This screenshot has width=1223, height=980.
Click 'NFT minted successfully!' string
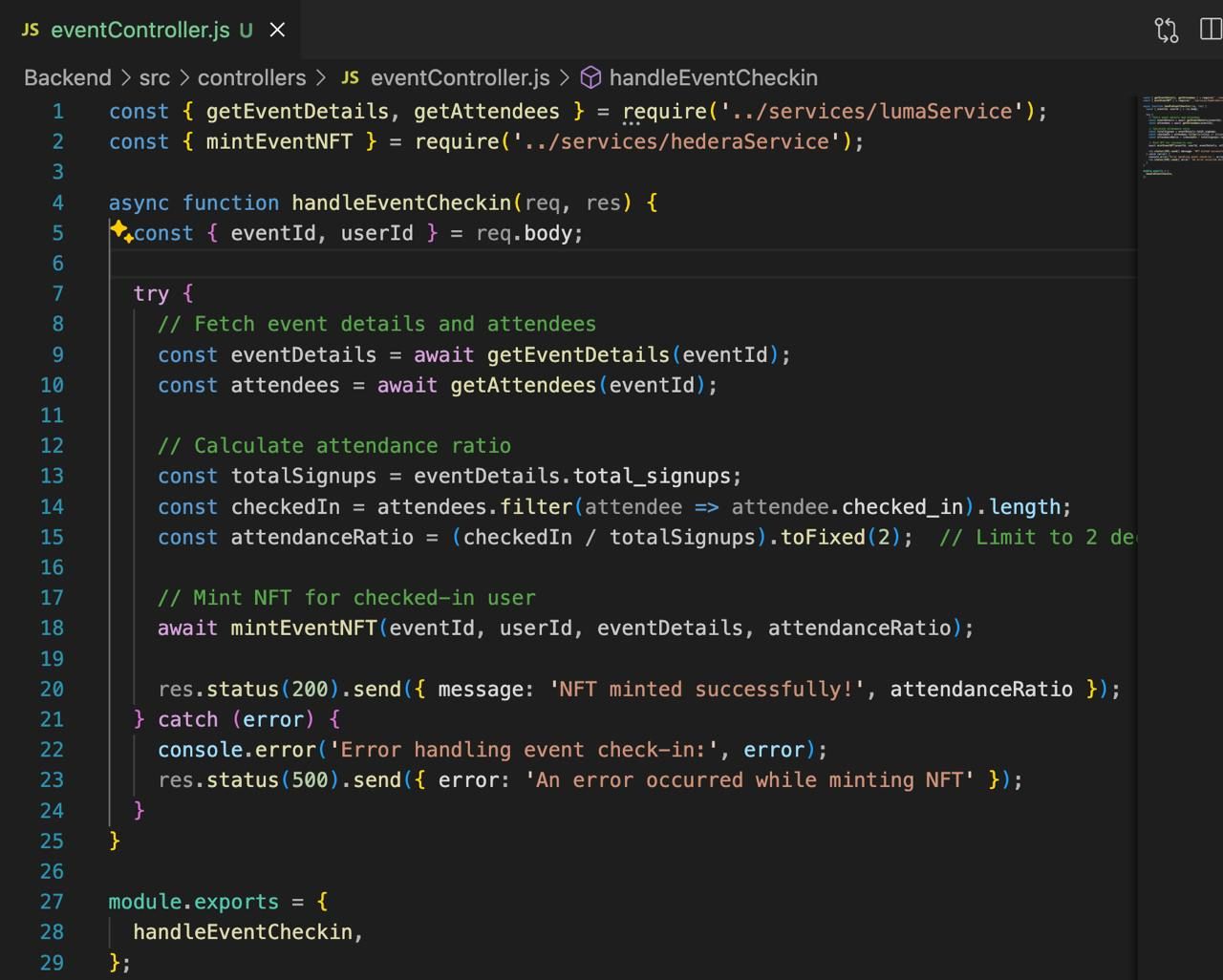707,689
